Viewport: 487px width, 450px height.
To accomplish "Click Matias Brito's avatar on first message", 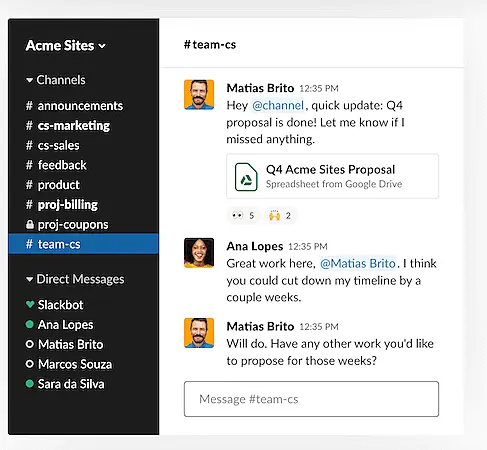I will point(199,95).
